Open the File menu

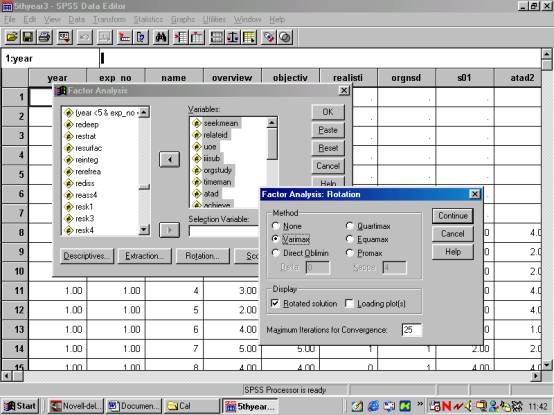(10, 19)
